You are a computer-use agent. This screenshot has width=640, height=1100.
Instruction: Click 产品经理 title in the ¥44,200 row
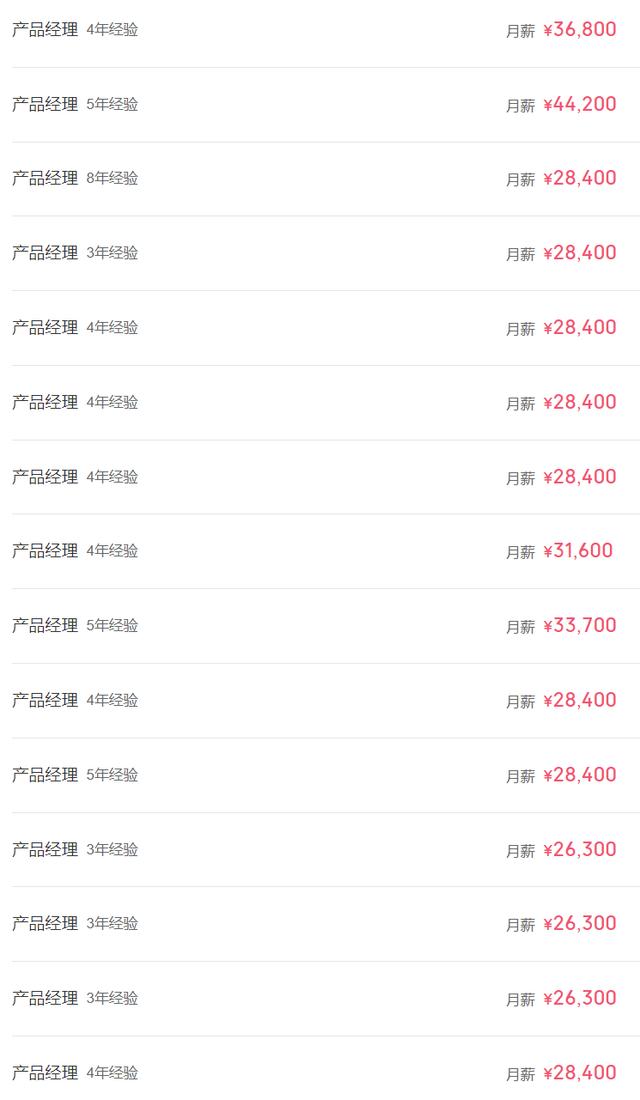coord(45,105)
